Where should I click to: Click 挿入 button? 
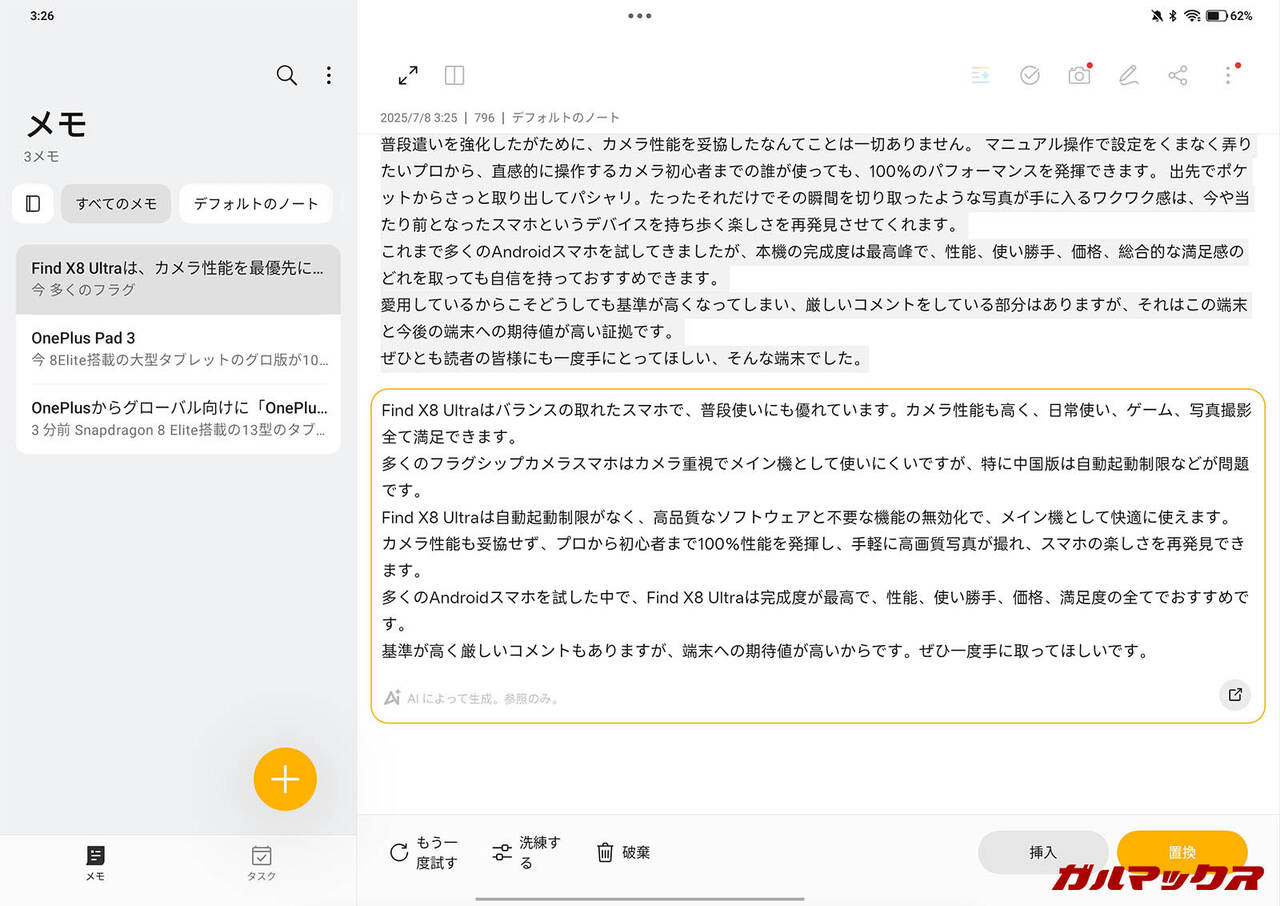(x=1042, y=852)
